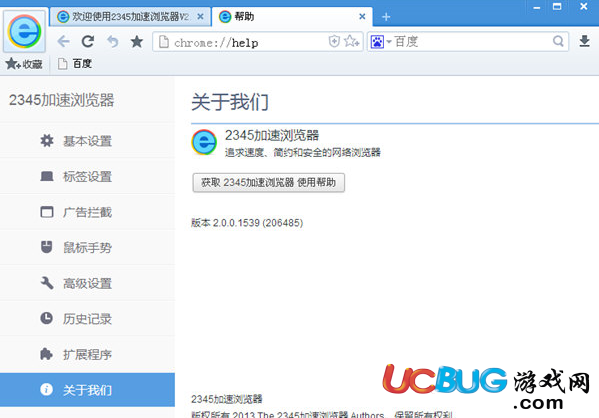The width and height of the screenshot is (599, 418).
Task: Click the undo closed tab arrow
Action: pos(113,41)
